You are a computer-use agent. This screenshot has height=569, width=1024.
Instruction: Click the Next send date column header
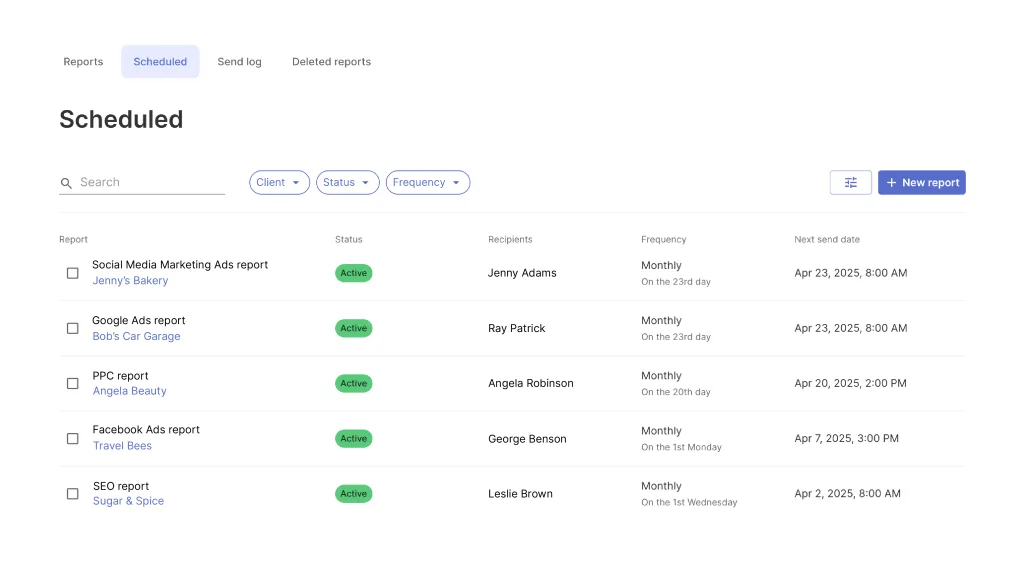(x=827, y=240)
